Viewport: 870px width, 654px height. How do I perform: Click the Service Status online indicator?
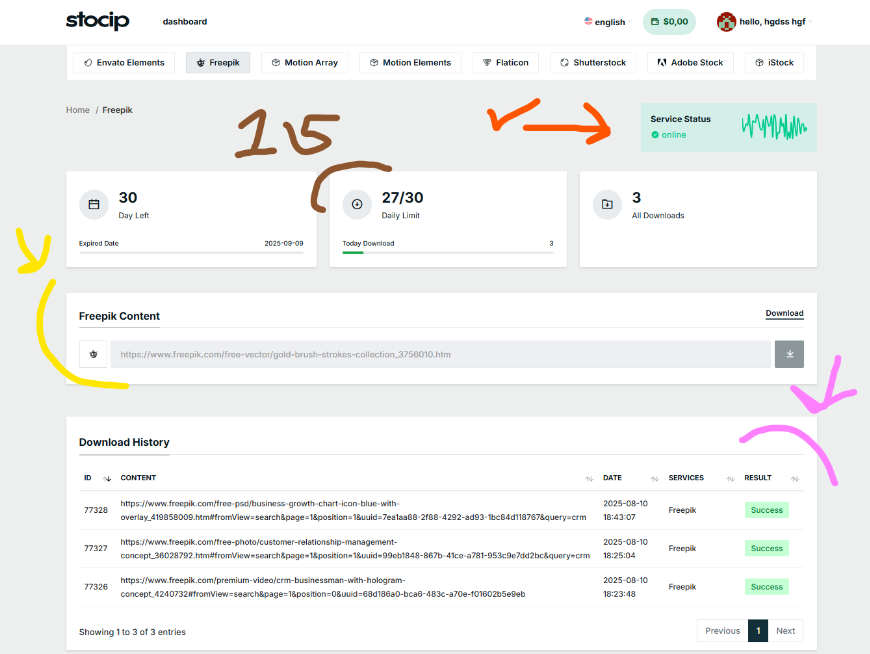[x=668, y=135]
